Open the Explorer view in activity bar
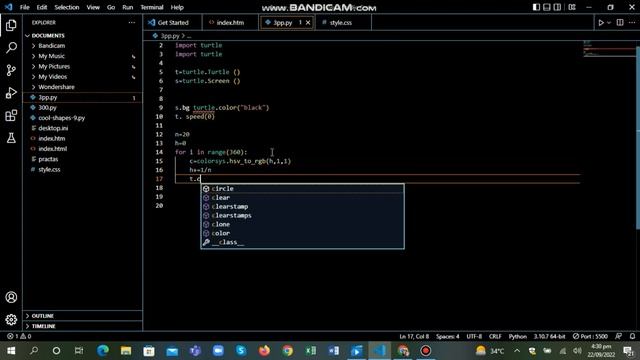 (x=11, y=25)
